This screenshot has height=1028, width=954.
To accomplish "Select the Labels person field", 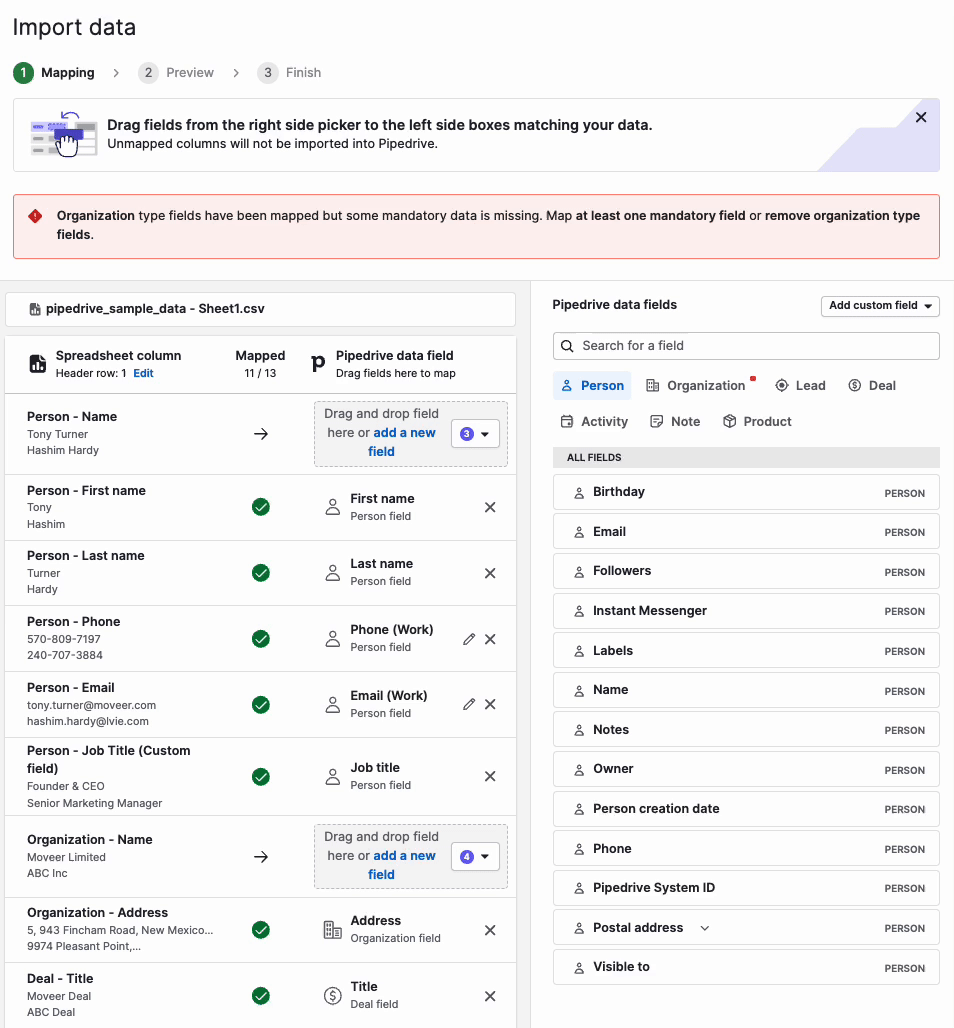I will coord(746,650).
